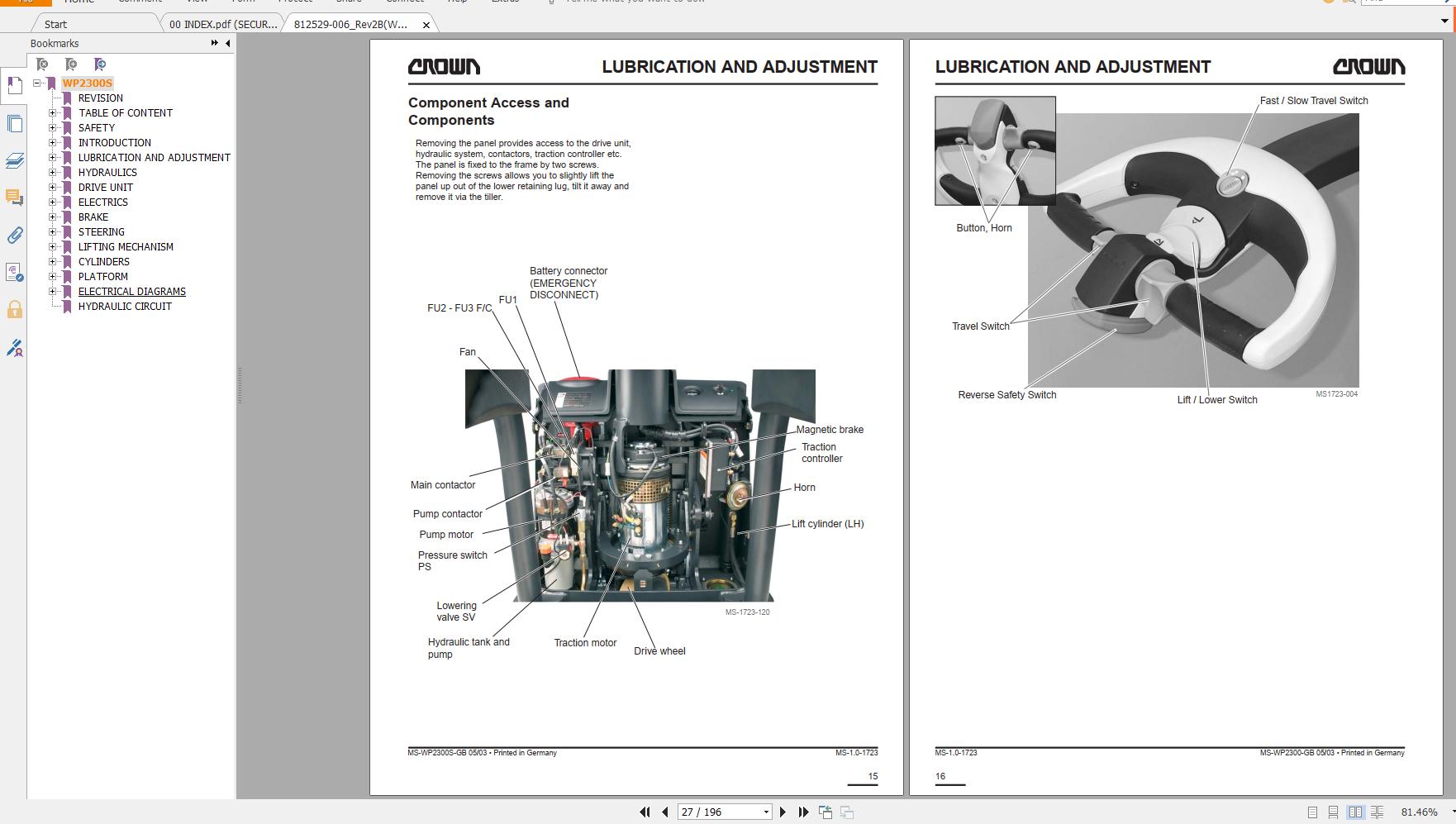This screenshot has width=1456, height=824.
Task: Close the 812529-006_Rev2B document tab
Action: coord(426,25)
